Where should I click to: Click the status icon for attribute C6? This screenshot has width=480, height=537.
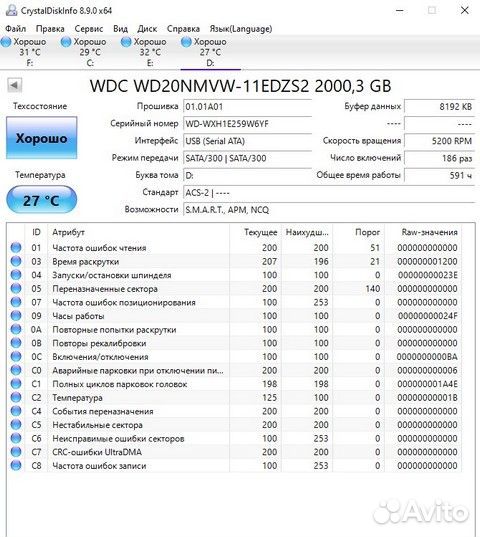pos(16,438)
